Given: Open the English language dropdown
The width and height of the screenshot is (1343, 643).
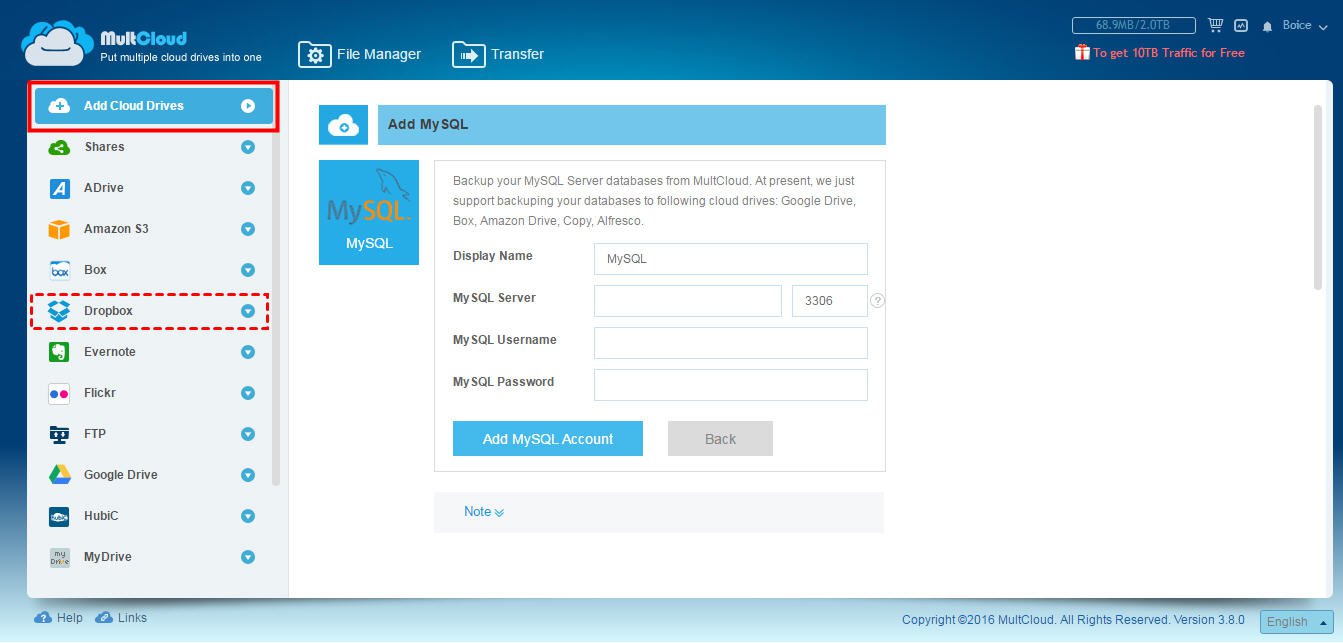Looking at the screenshot, I should 1296,622.
